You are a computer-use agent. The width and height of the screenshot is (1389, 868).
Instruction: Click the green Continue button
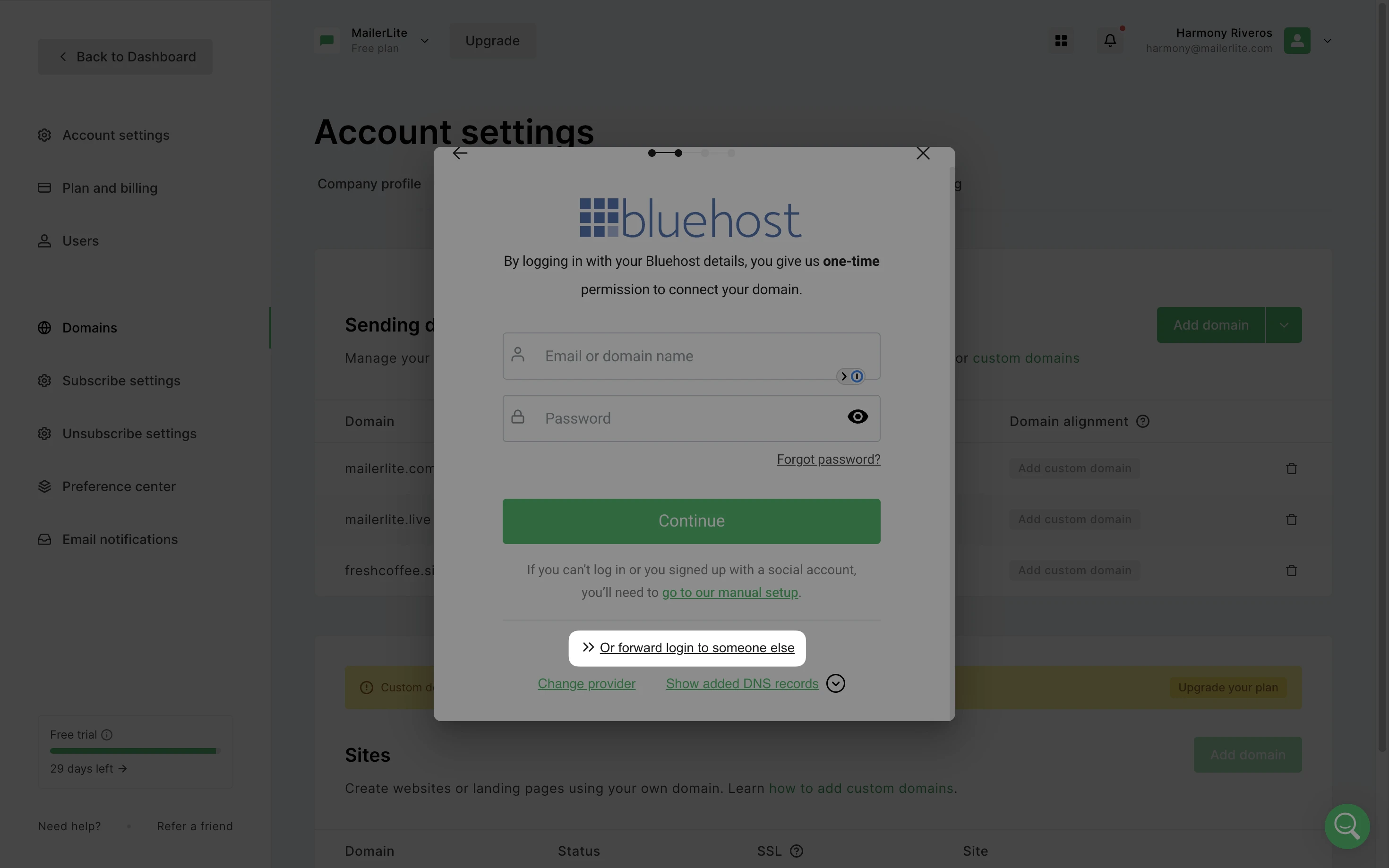(x=691, y=521)
